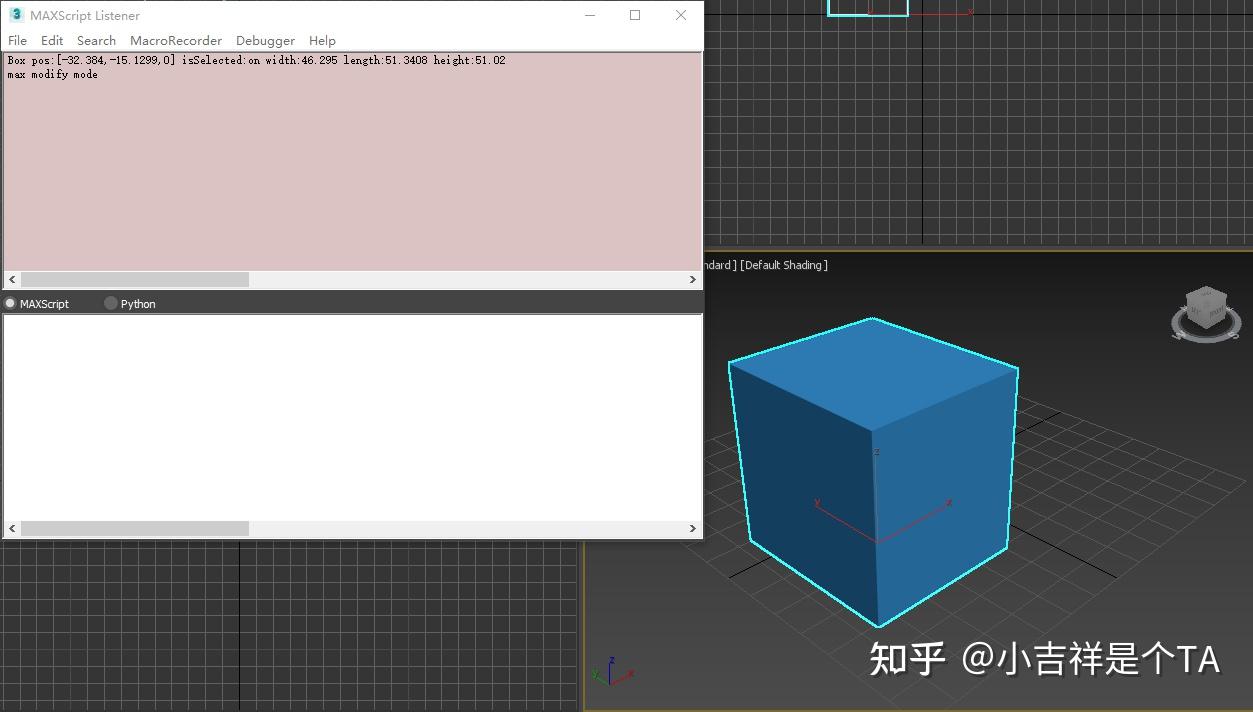Viewport: 1253px width, 712px height.
Task: Click the Box pos output line in the listener
Action: pyautogui.click(x=255, y=60)
